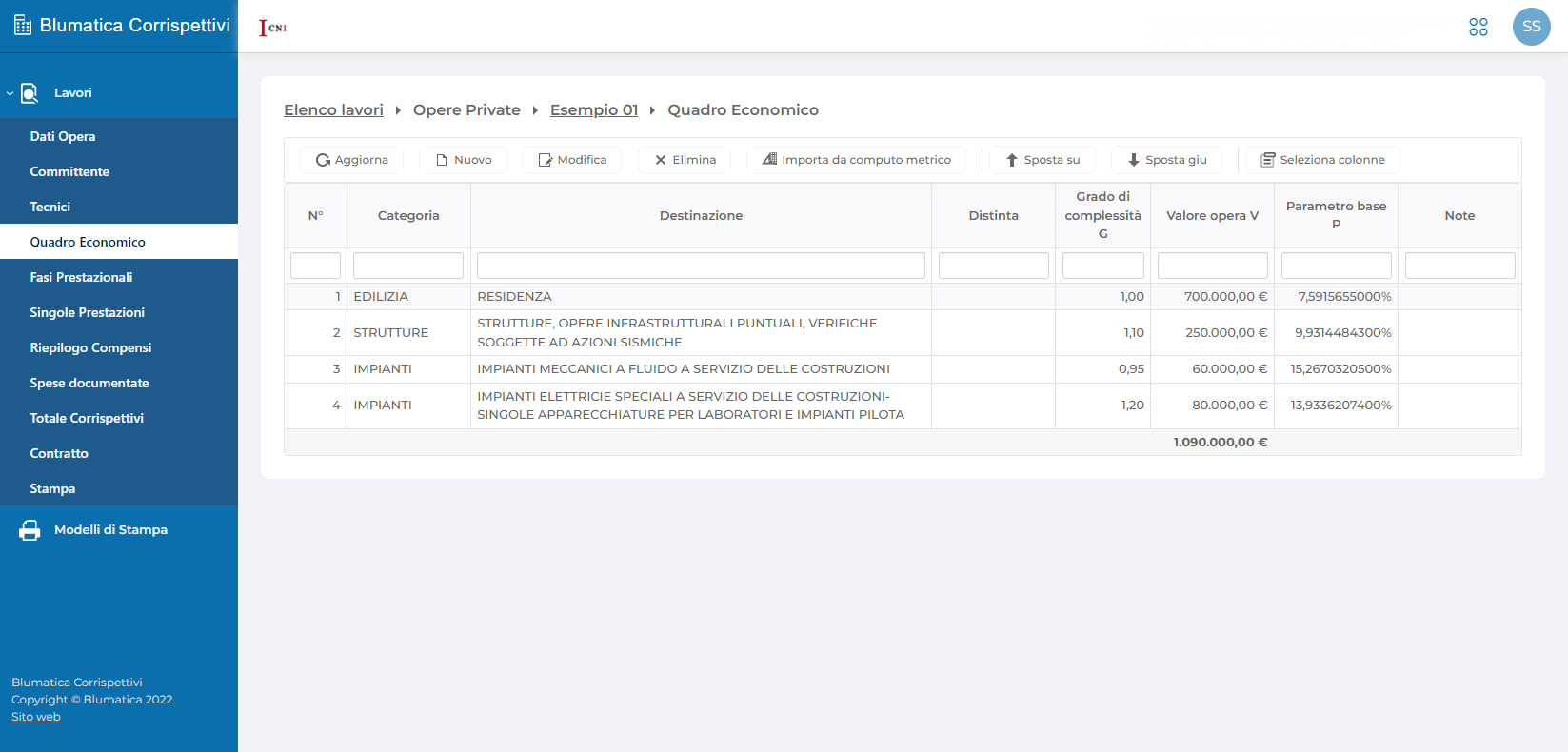Open the apps grid icon
This screenshot has height=752, width=1568.
click(1479, 27)
